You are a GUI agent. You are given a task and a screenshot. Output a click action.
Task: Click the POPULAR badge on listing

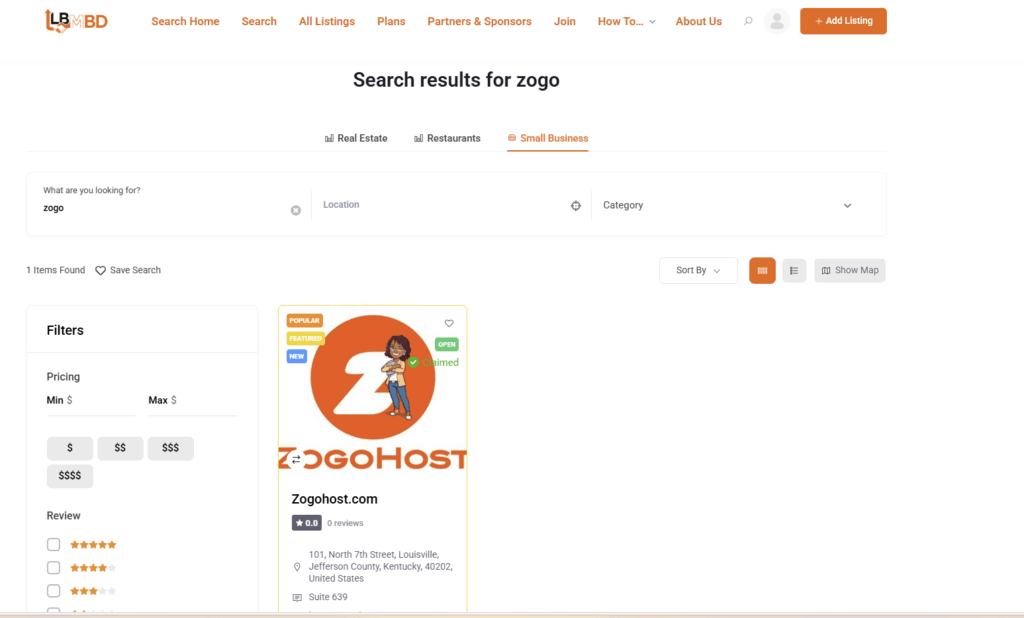click(304, 321)
